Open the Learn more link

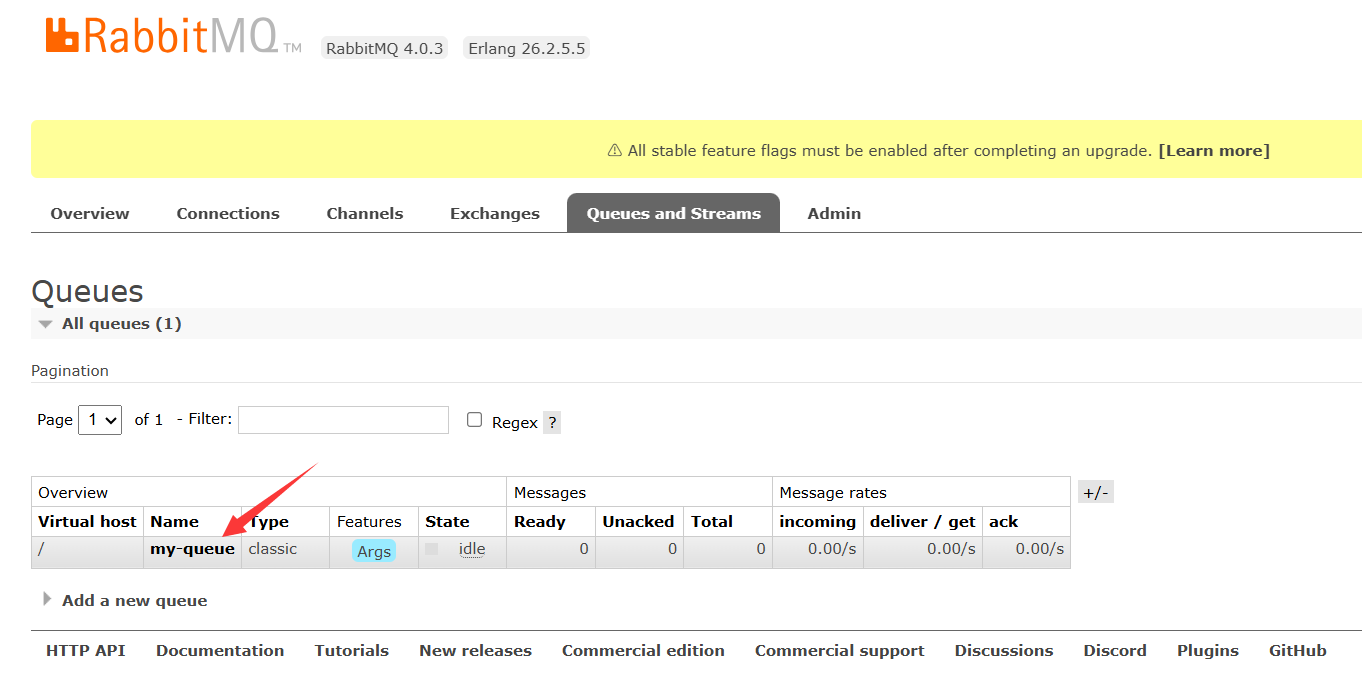(1214, 151)
